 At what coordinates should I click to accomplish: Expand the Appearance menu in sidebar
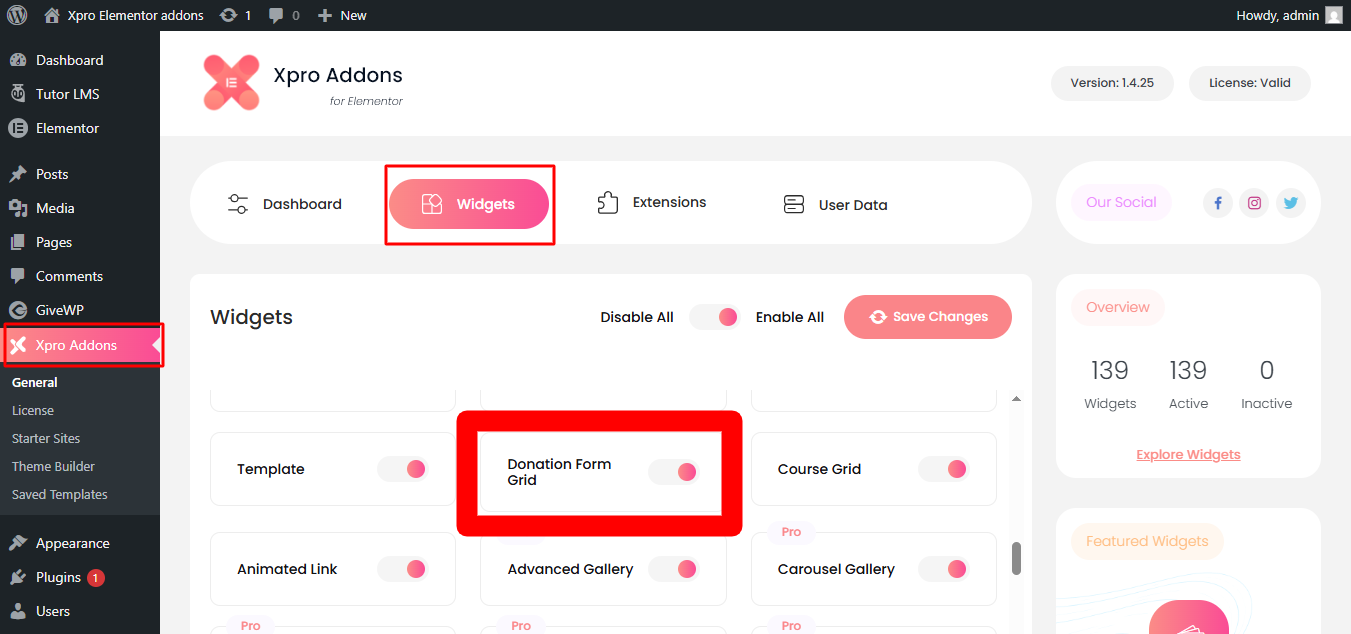point(72,543)
